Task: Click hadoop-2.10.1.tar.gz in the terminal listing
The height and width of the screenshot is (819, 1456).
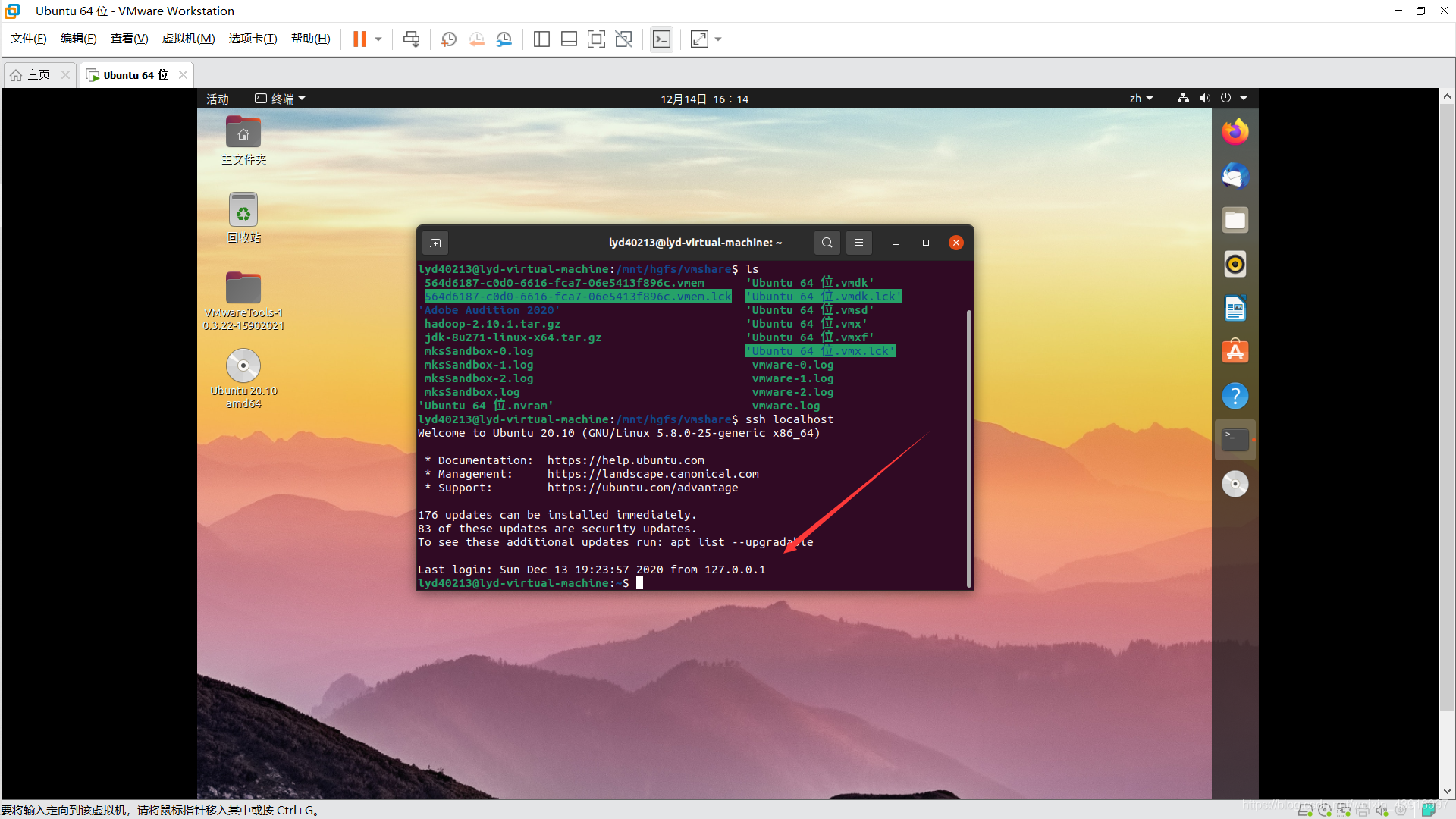Action: [492, 324]
